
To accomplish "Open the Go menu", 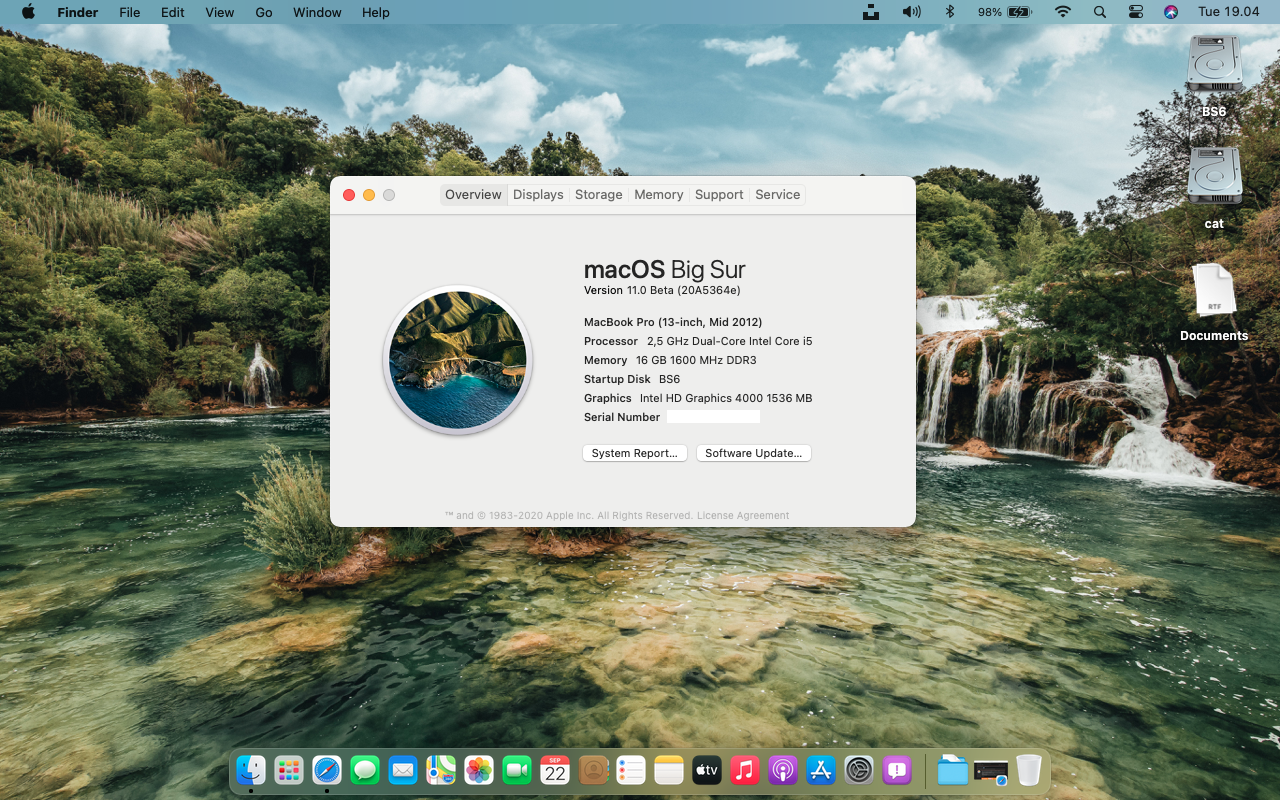I will (x=264, y=12).
